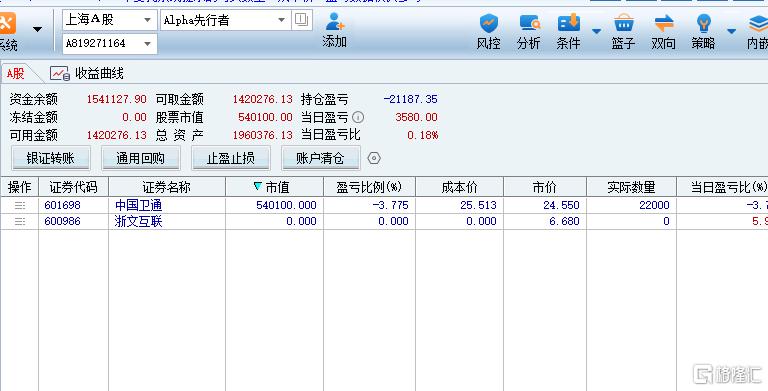
Task: Open the 篮子 basket trading icon
Action: click(623, 32)
